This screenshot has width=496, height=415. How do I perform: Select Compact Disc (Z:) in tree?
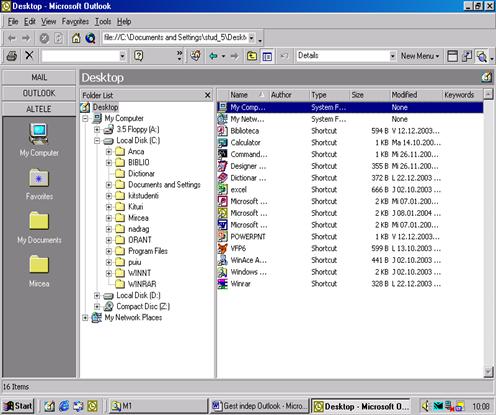pyautogui.click(x=143, y=306)
